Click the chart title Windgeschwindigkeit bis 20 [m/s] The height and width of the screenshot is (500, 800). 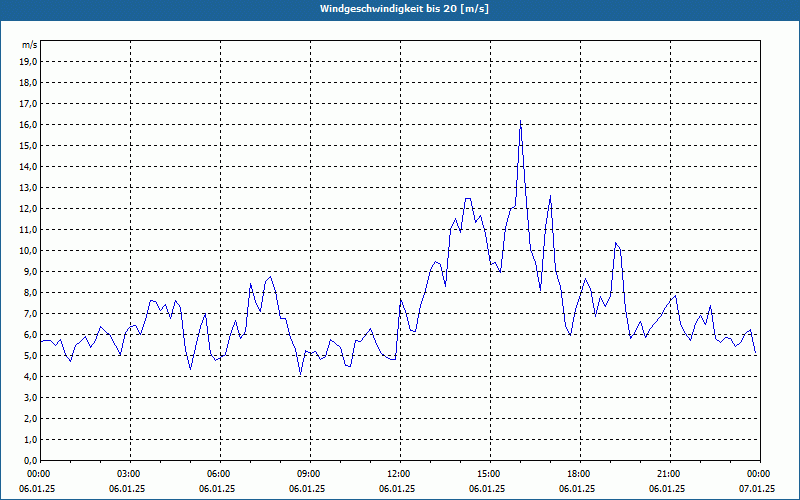tap(404, 9)
